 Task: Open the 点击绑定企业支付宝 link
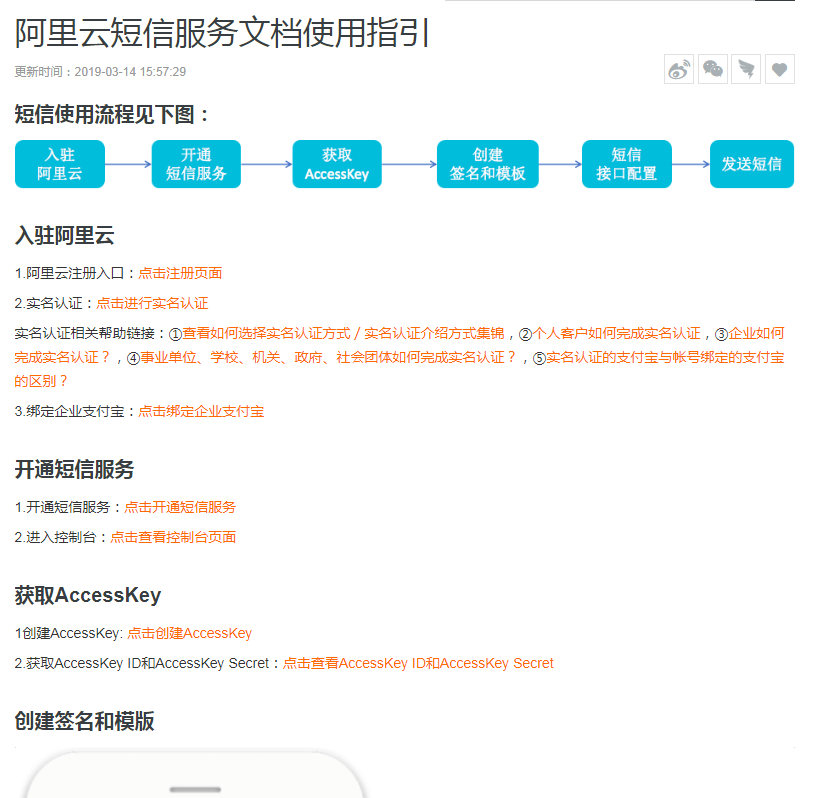(201, 411)
